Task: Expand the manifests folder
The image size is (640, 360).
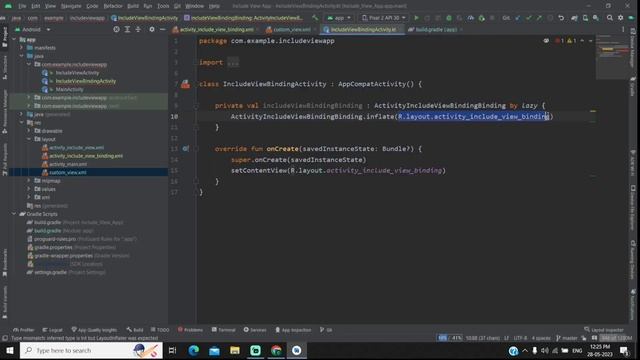Action: point(21,48)
